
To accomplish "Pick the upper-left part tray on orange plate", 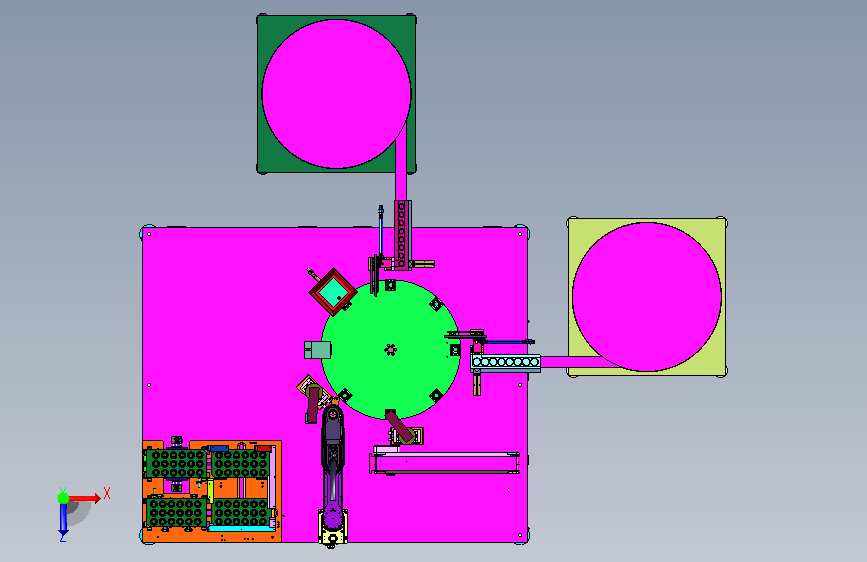I will pyautogui.click(x=177, y=463).
